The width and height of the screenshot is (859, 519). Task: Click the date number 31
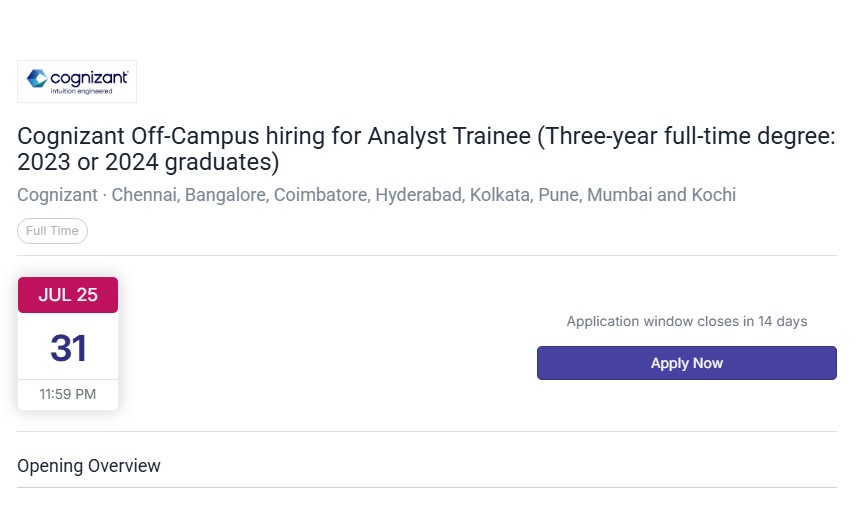click(68, 348)
